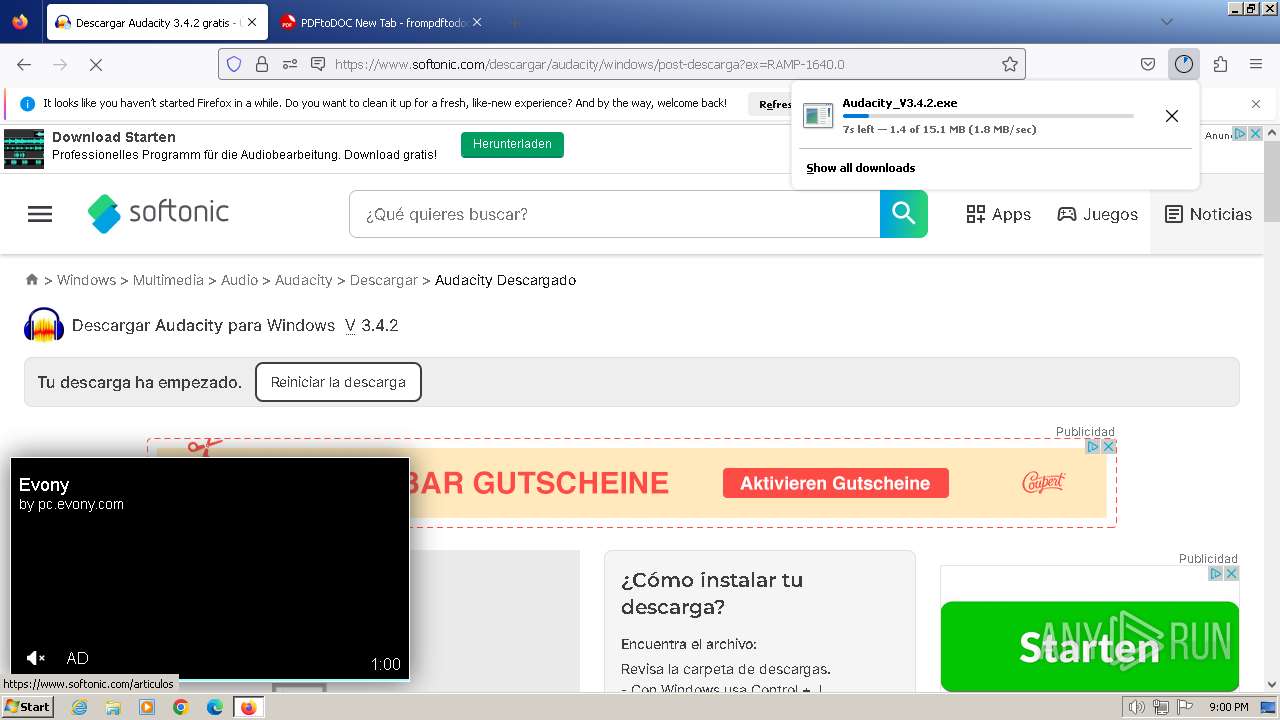The width and height of the screenshot is (1280, 720).
Task: Click the Evony video ad title
Action: tap(44, 485)
